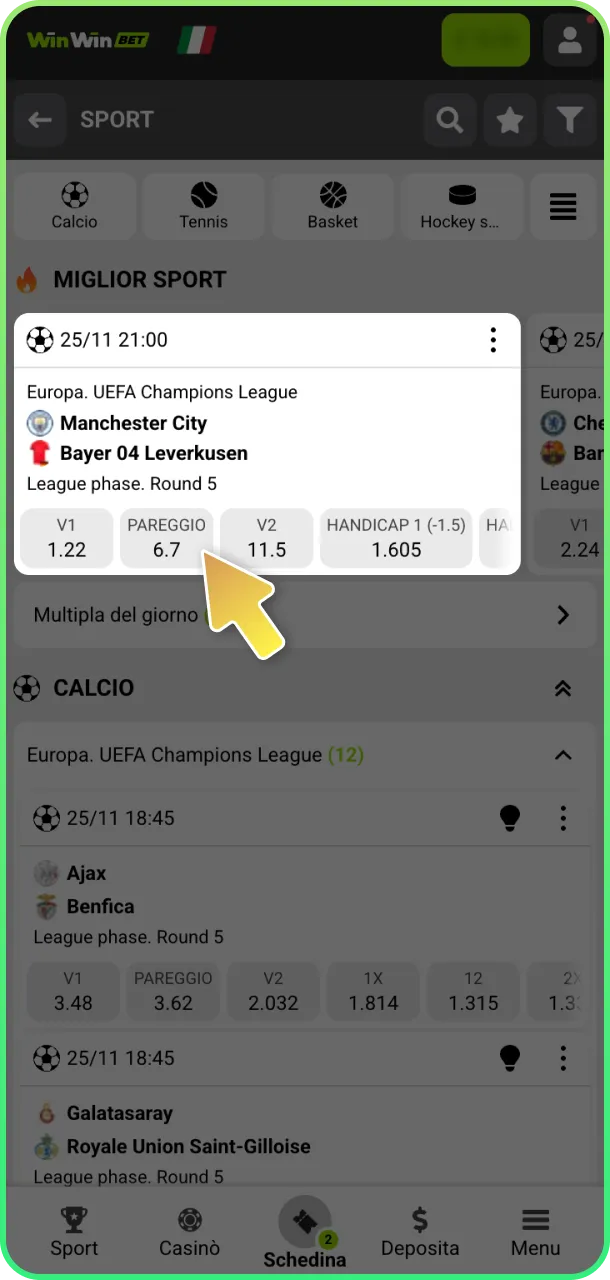610x1280 pixels.
Task: Open the Deposita dollar tab
Action: [420, 1232]
